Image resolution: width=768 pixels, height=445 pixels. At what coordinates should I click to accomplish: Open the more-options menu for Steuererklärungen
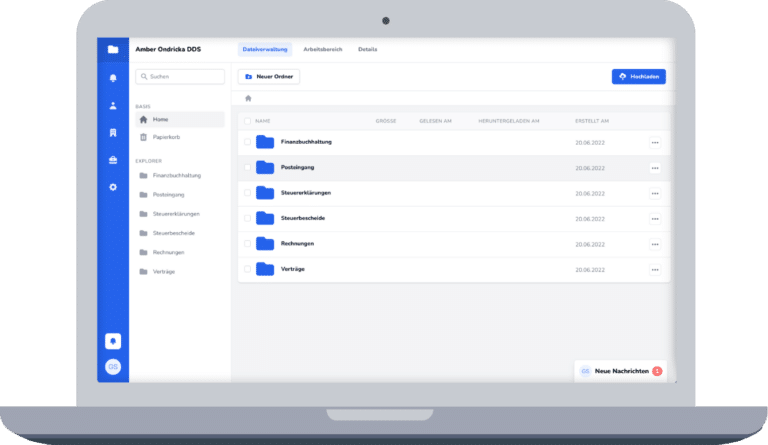[x=655, y=193]
